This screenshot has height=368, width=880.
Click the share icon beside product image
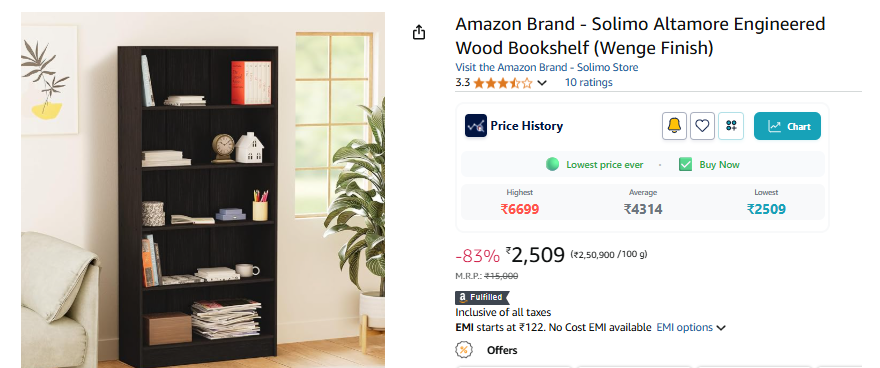pyautogui.click(x=419, y=33)
